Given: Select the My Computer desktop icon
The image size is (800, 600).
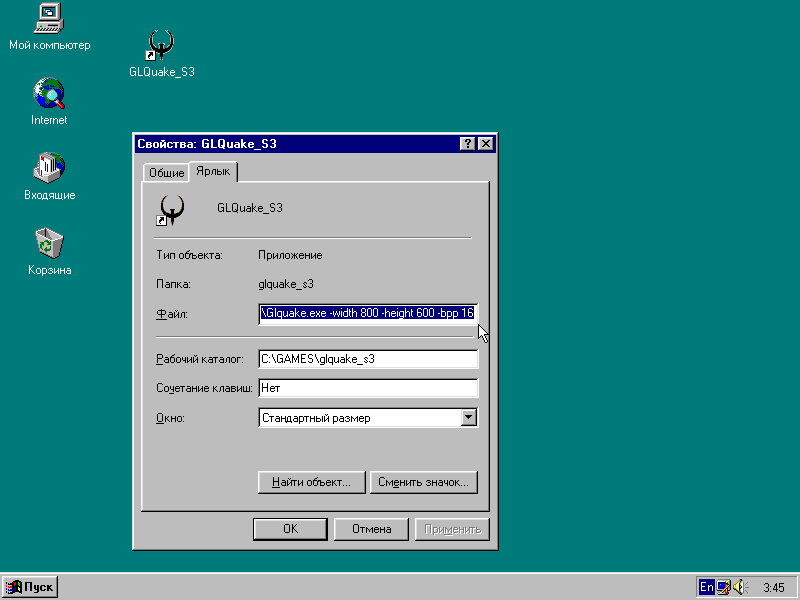Looking at the screenshot, I should click(x=49, y=27).
